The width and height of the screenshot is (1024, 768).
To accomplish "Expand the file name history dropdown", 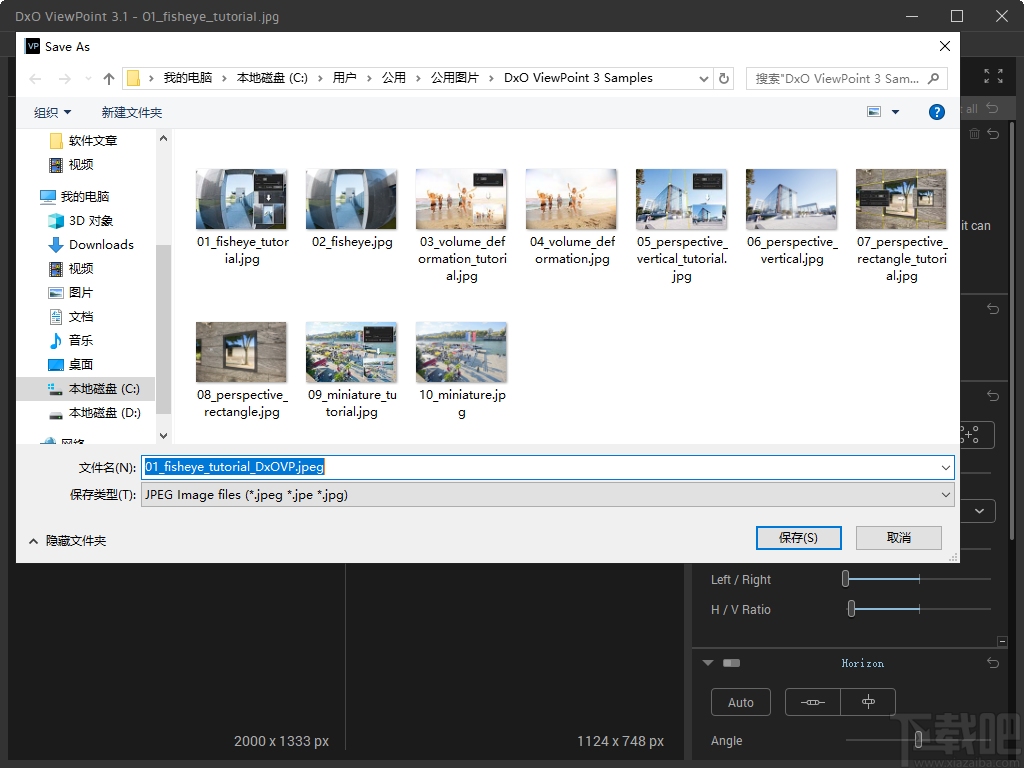I will pyautogui.click(x=945, y=467).
